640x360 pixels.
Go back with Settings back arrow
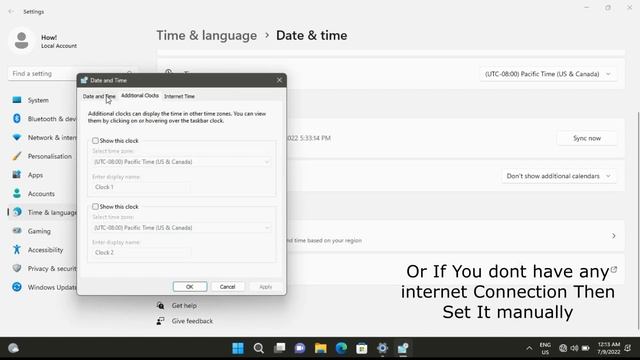[11, 11]
